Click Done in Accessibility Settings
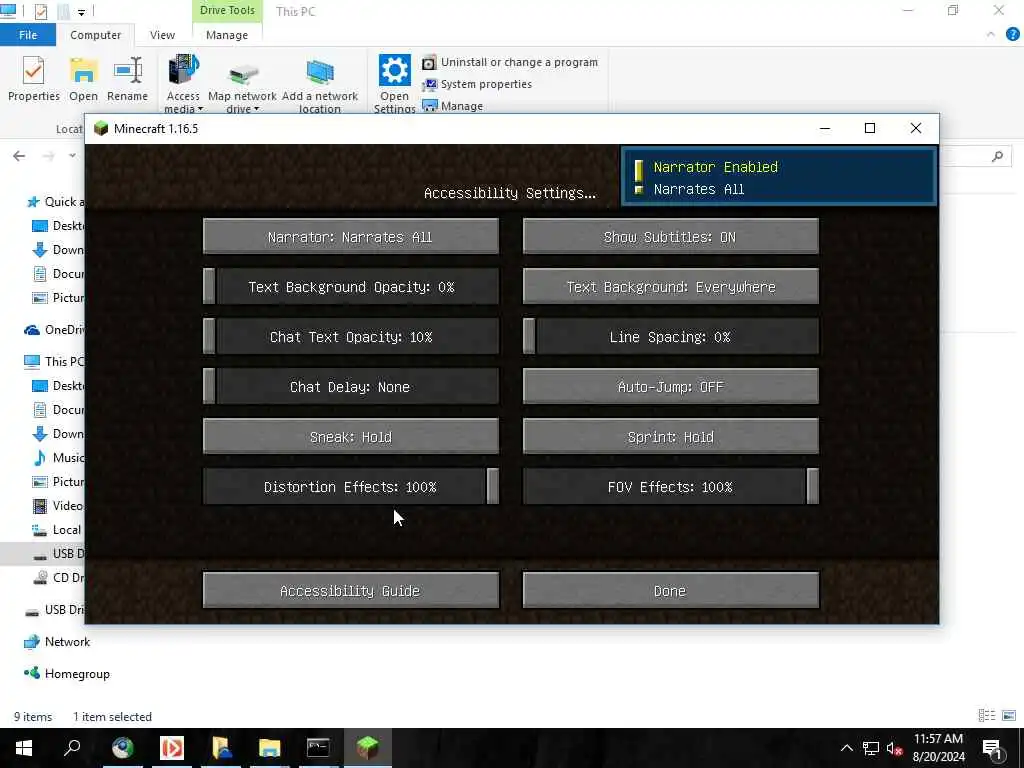Screen dimensions: 1024x768 tap(670, 590)
